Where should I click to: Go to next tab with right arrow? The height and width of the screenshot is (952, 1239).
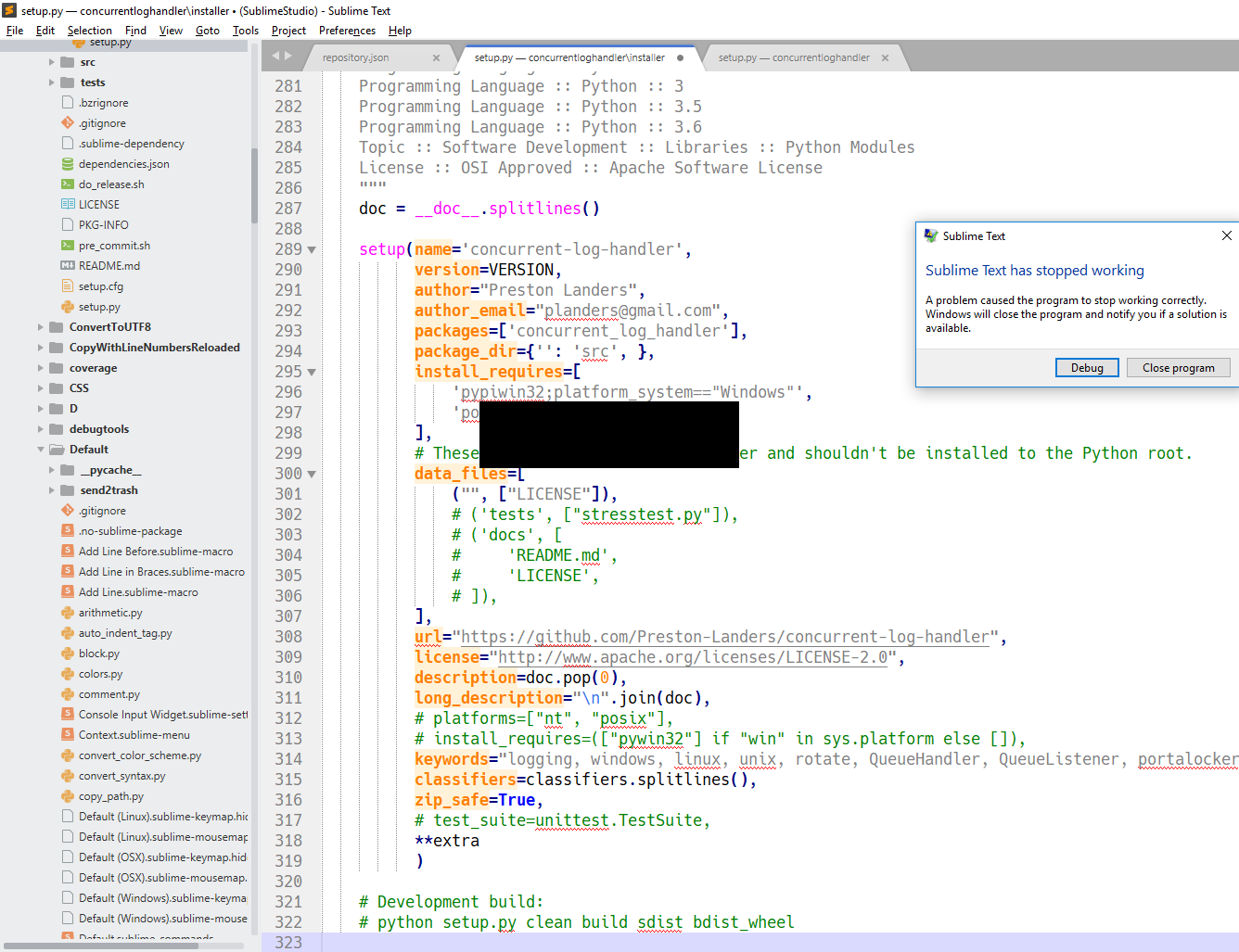pos(288,57)
